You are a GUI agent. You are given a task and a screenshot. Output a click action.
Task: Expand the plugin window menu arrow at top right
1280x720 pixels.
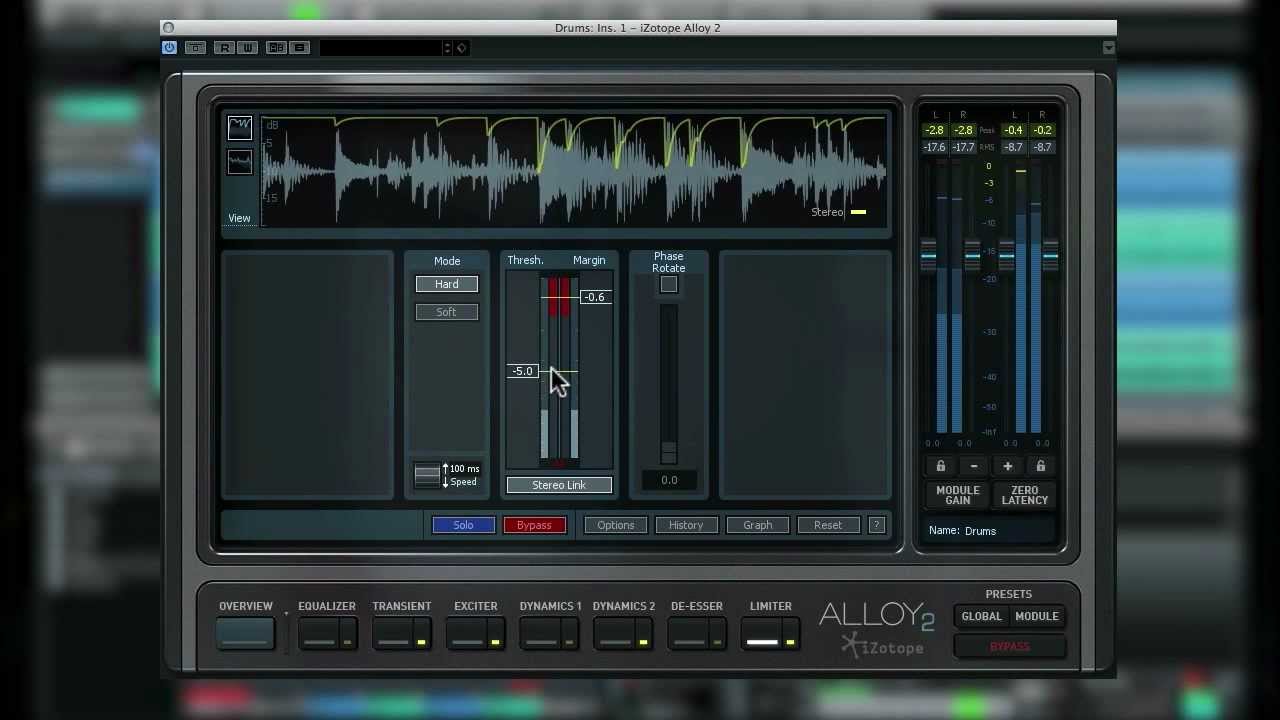pyautogui.click(x=1108, y=48)
